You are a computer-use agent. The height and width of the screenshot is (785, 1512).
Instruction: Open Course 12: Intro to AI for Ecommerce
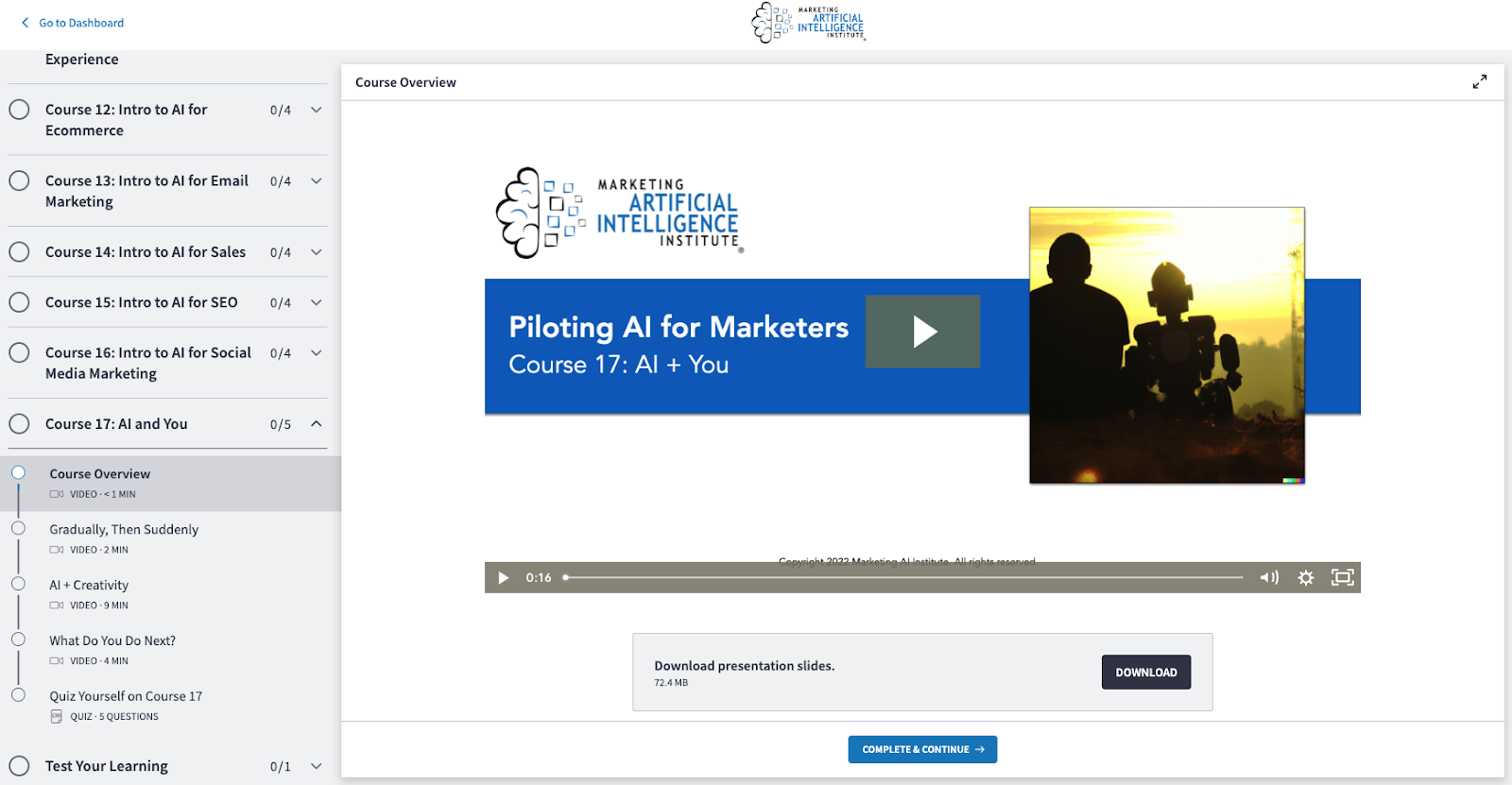pos(127,120)
